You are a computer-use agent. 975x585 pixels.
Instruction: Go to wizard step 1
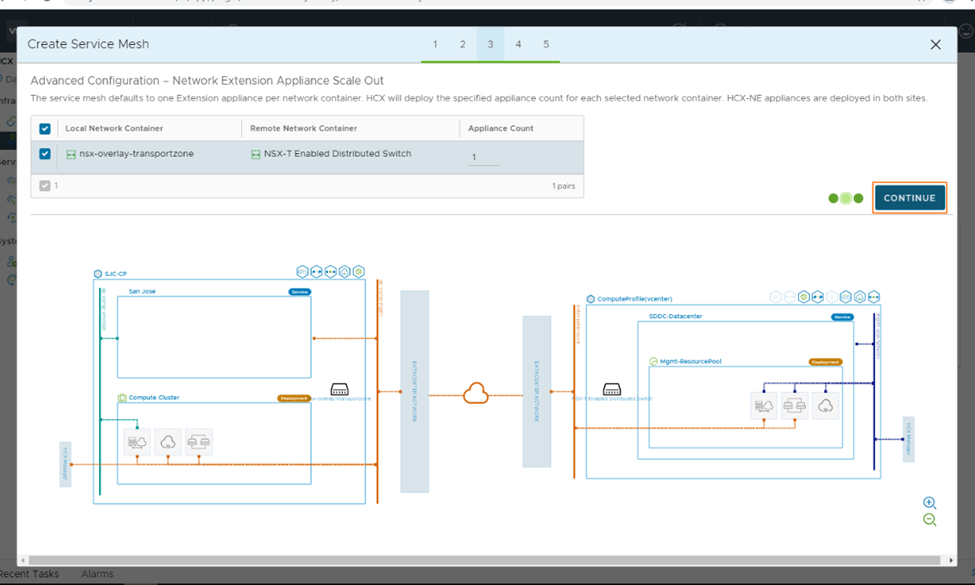point(435,45)
